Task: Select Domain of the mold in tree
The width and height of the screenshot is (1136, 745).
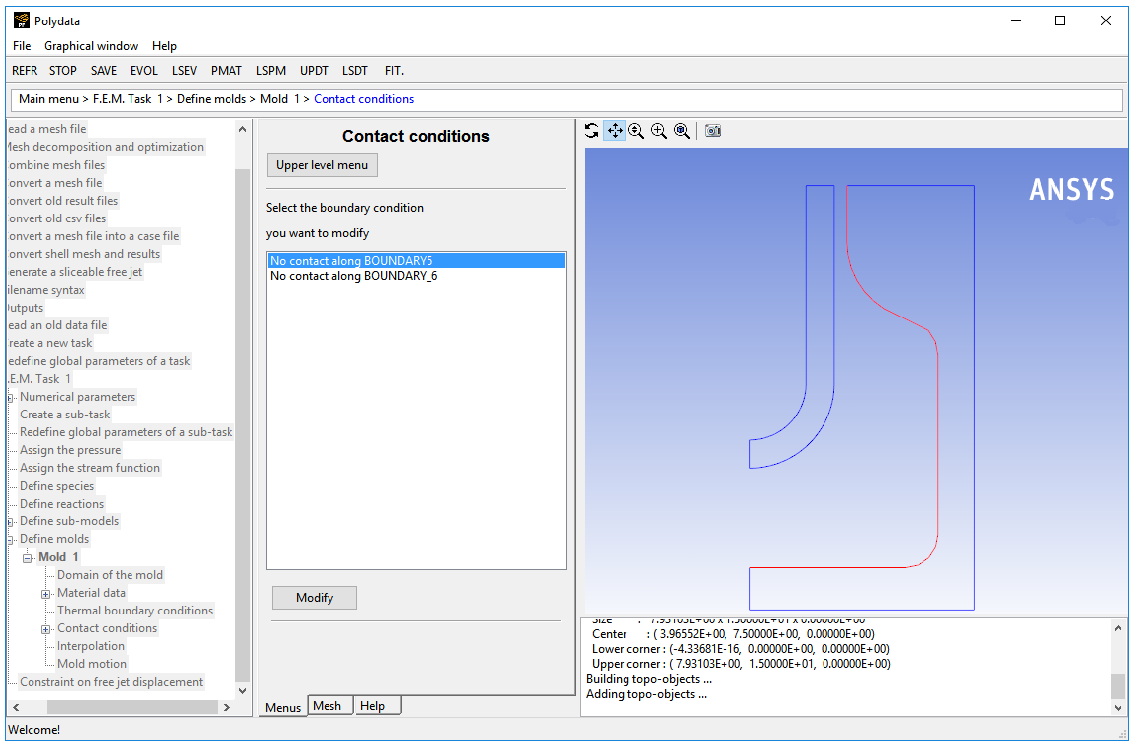Action: pyautogui.click(x=110, y=575)
